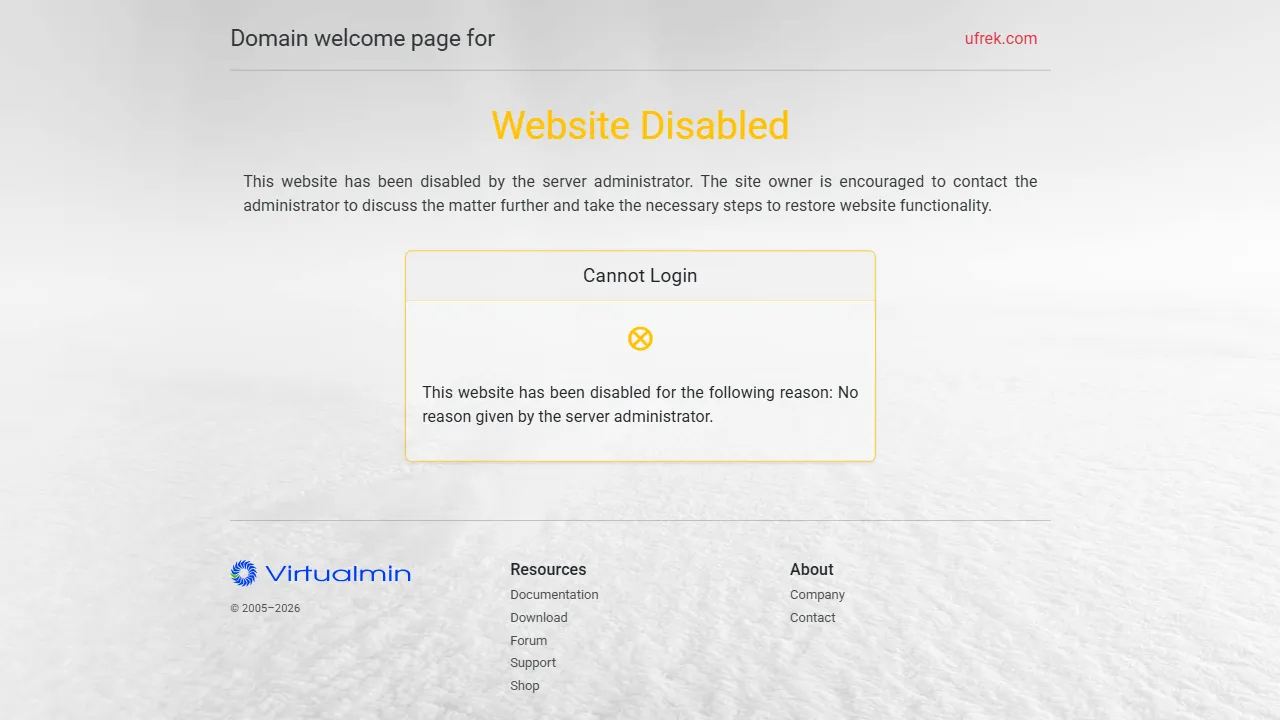
Task: Click the Contact link under About
Action: [812, 618]
